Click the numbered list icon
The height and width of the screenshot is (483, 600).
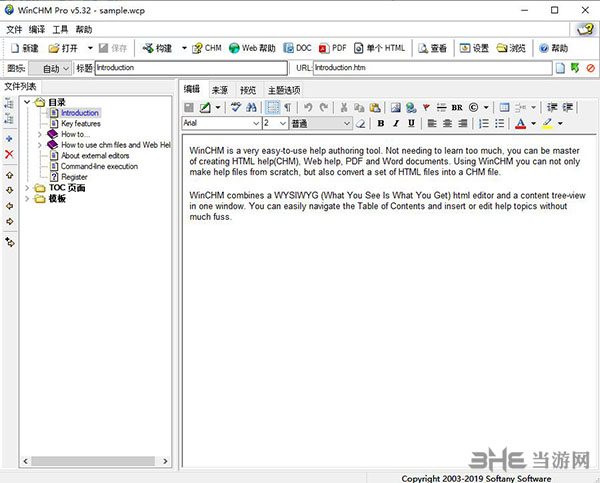pyautogui.click(x=484, y=123)
